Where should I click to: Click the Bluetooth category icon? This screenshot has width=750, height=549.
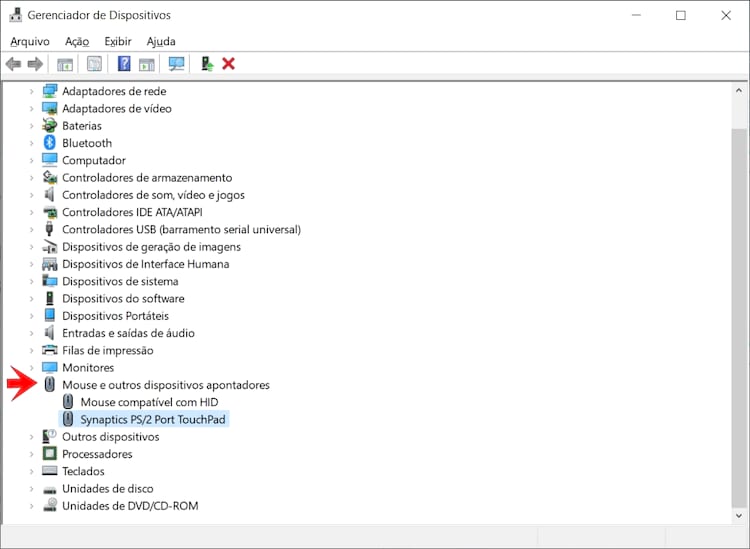tap(50, 143)
